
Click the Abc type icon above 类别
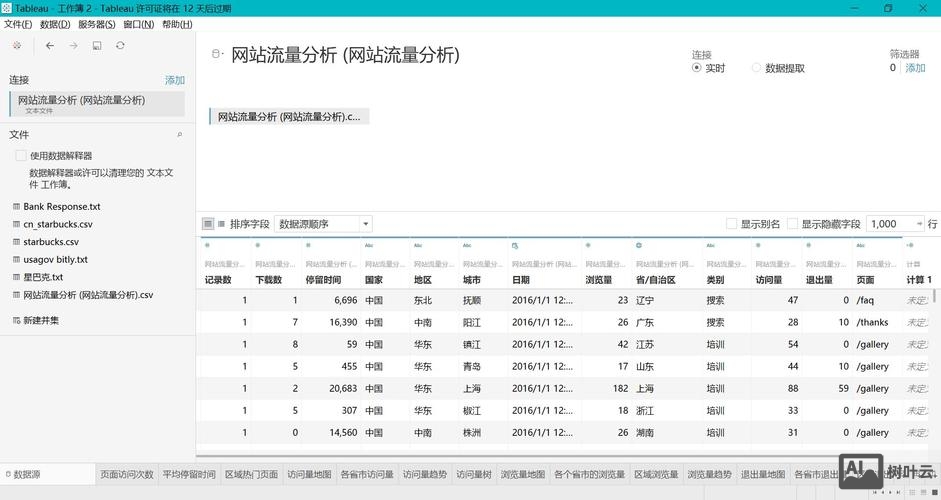711,245
